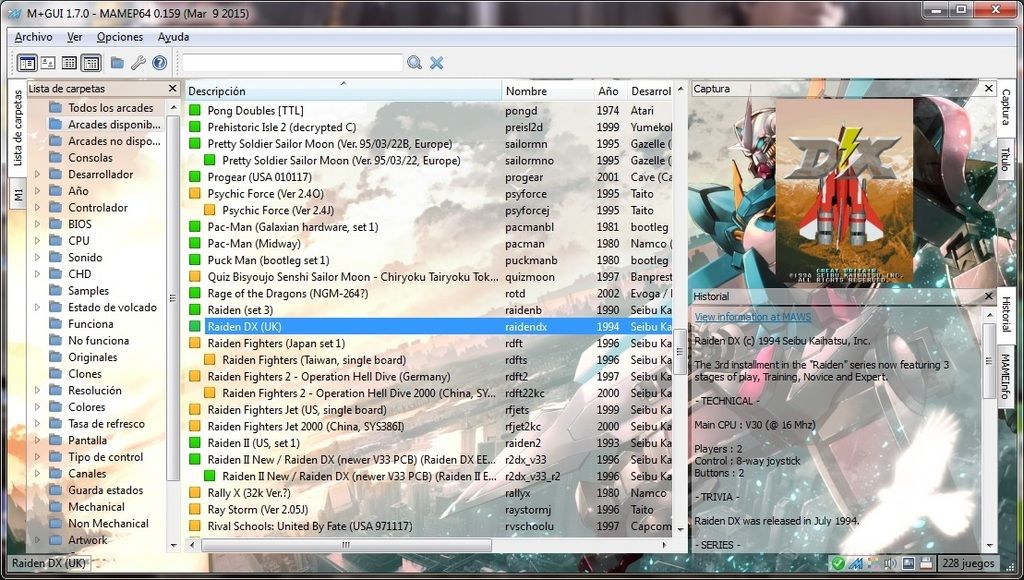The height and width of the screenshot is (580, 1024).
Task: Expand the CPU folder tree node
Action: click(x=37, y=241)
